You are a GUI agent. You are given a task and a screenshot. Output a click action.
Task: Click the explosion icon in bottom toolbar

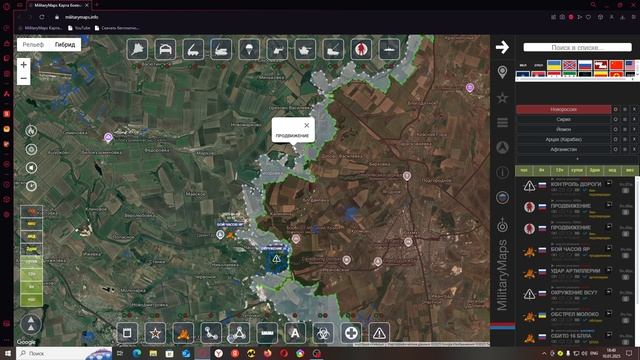click(183, 333)
